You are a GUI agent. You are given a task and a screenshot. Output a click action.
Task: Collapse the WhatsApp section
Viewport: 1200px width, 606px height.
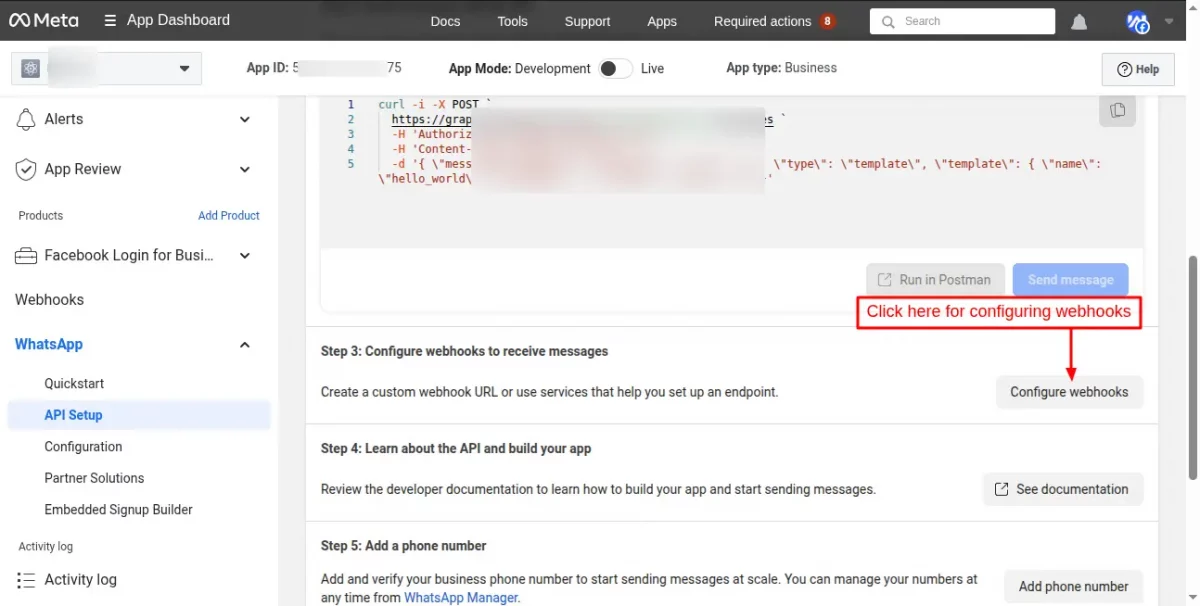coord(244,344)
